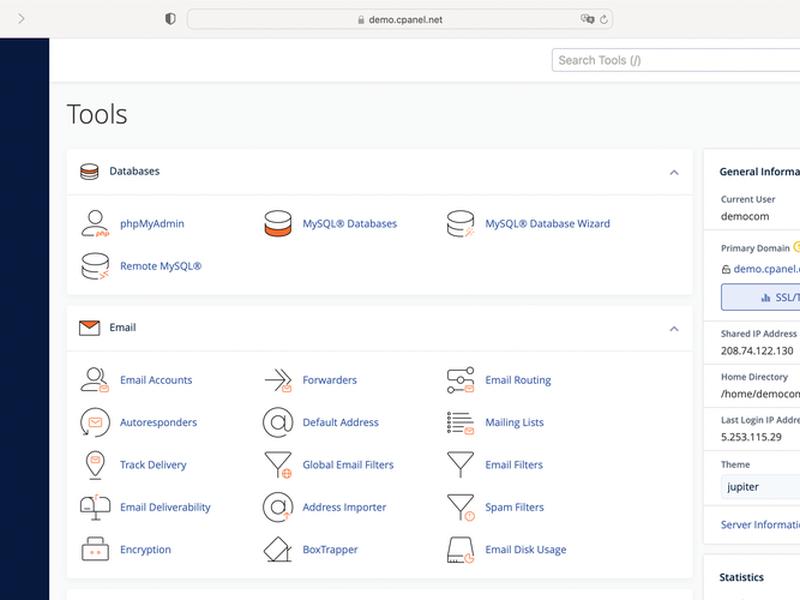
Task: Select the Encryption lock icon
Action: click(95, 549)
